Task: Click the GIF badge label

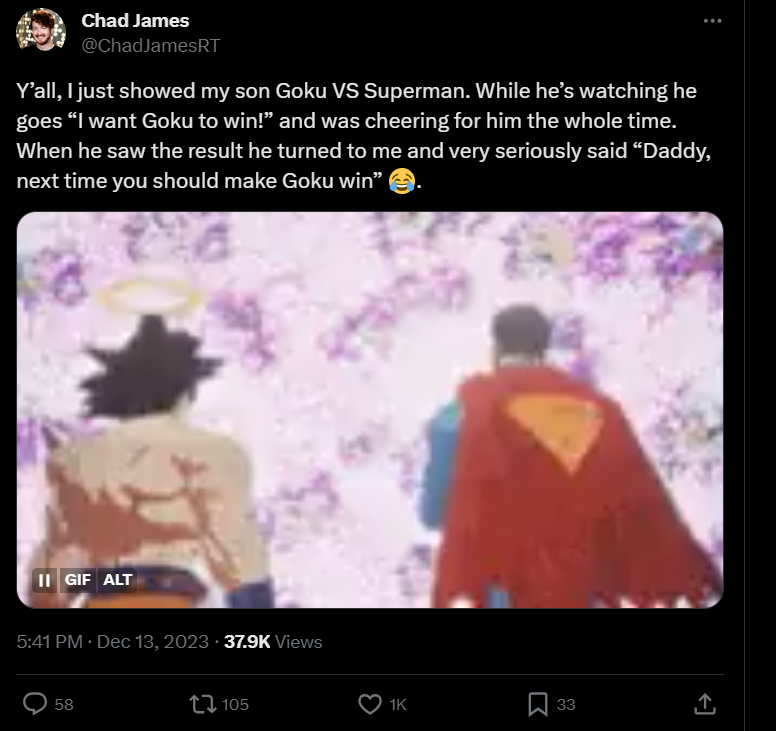Action: pyautogui.click(x=78, y=580)
